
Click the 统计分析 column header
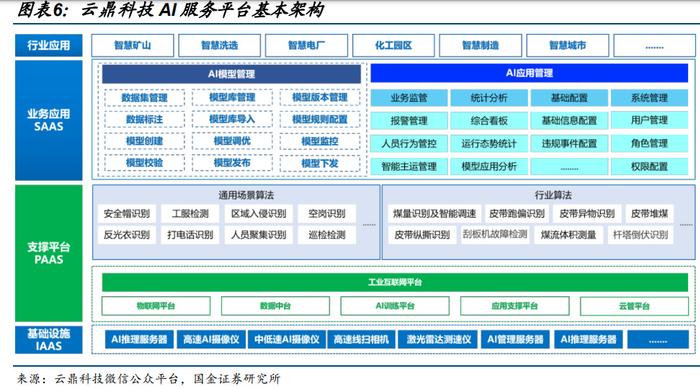tap(489, 98)
